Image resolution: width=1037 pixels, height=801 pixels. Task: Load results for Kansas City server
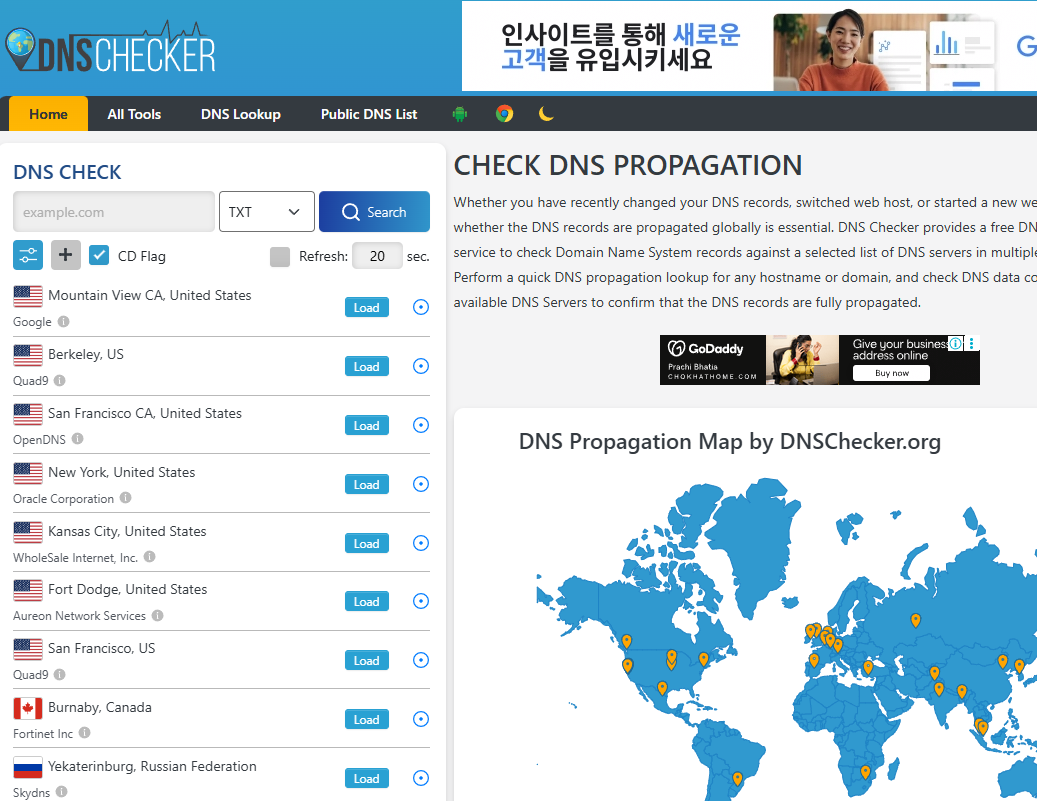tap(366, 543)
